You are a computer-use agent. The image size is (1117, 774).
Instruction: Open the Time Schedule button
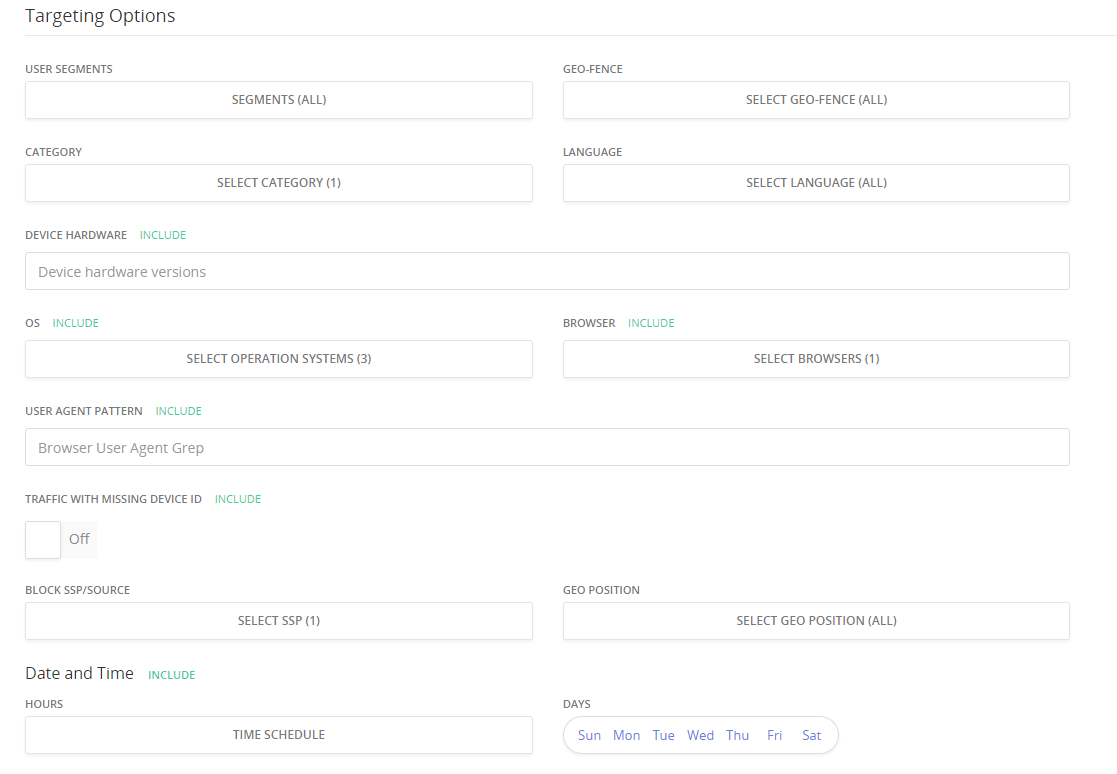tap(278, 735)
